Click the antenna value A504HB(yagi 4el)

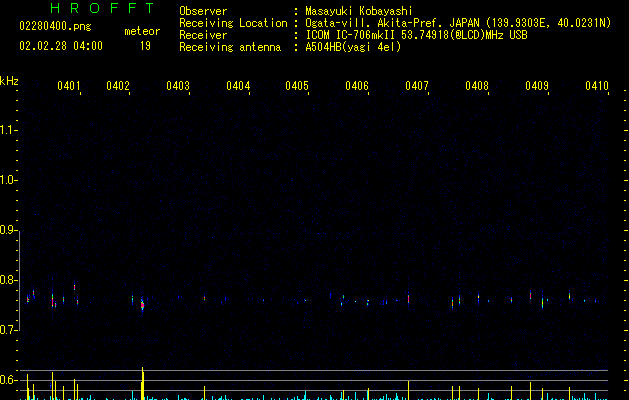pyautogui.click(x=353, y=47)
